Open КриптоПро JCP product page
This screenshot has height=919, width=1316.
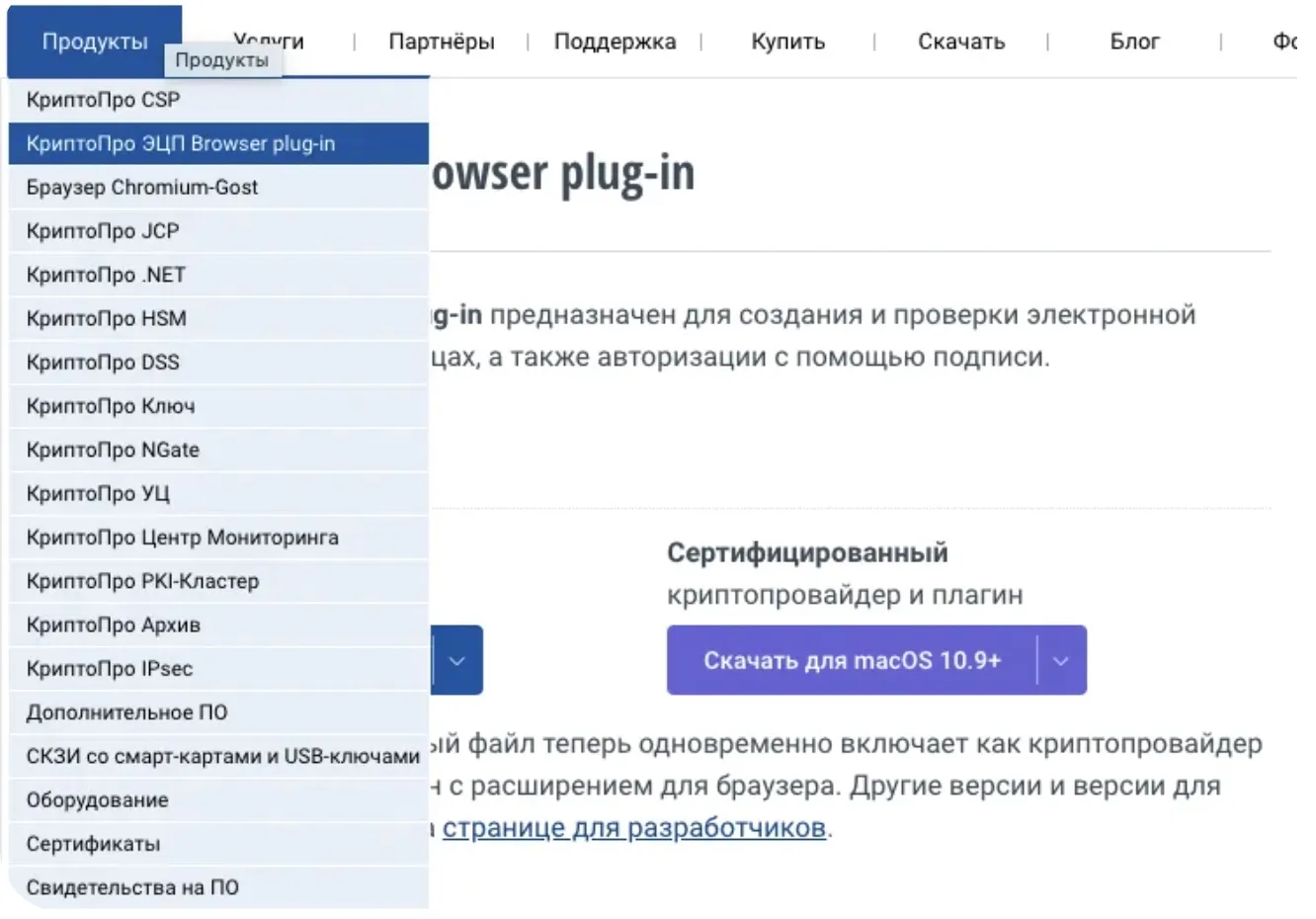click(x=103, y=231)
